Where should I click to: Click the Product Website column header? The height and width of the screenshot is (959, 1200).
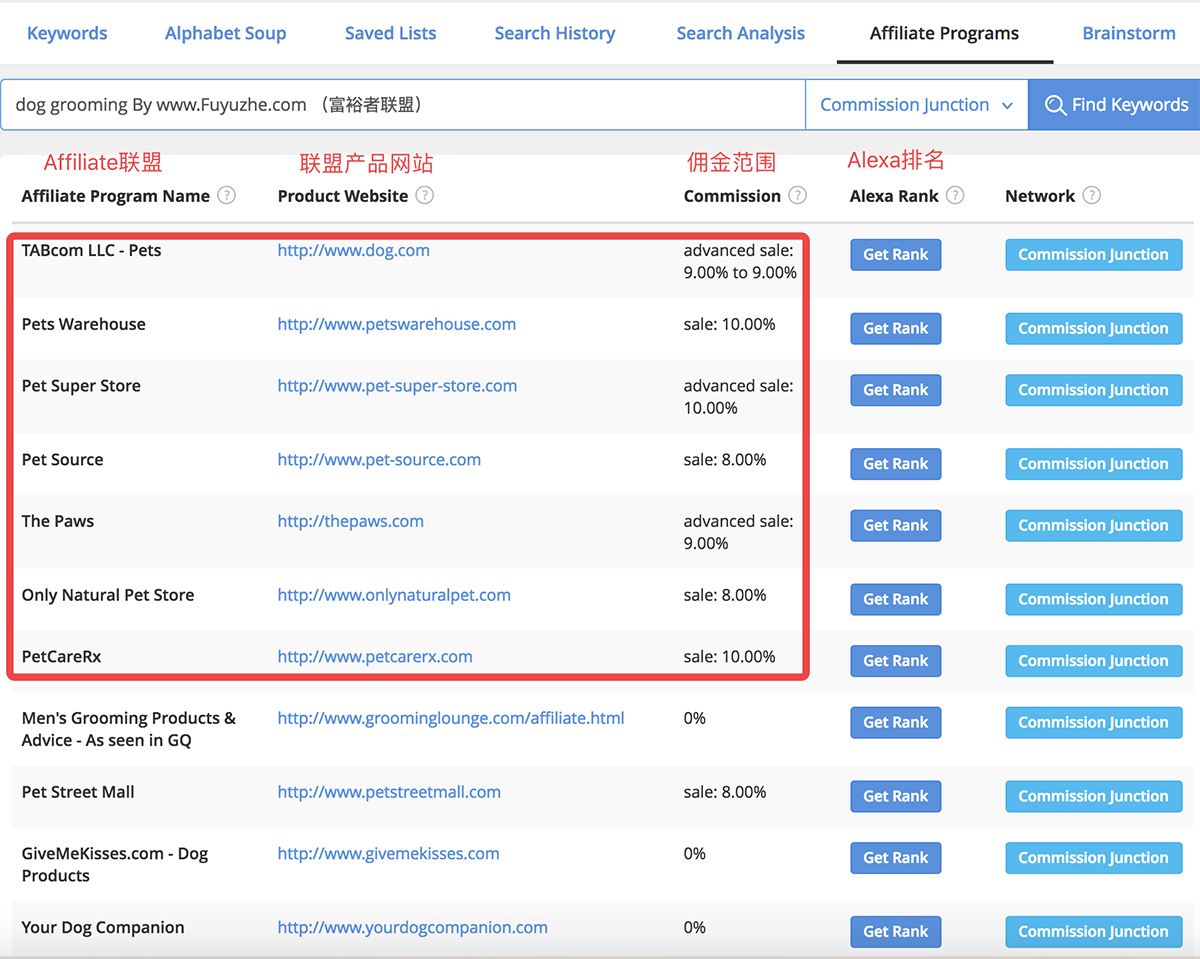[x=343, y=196]
